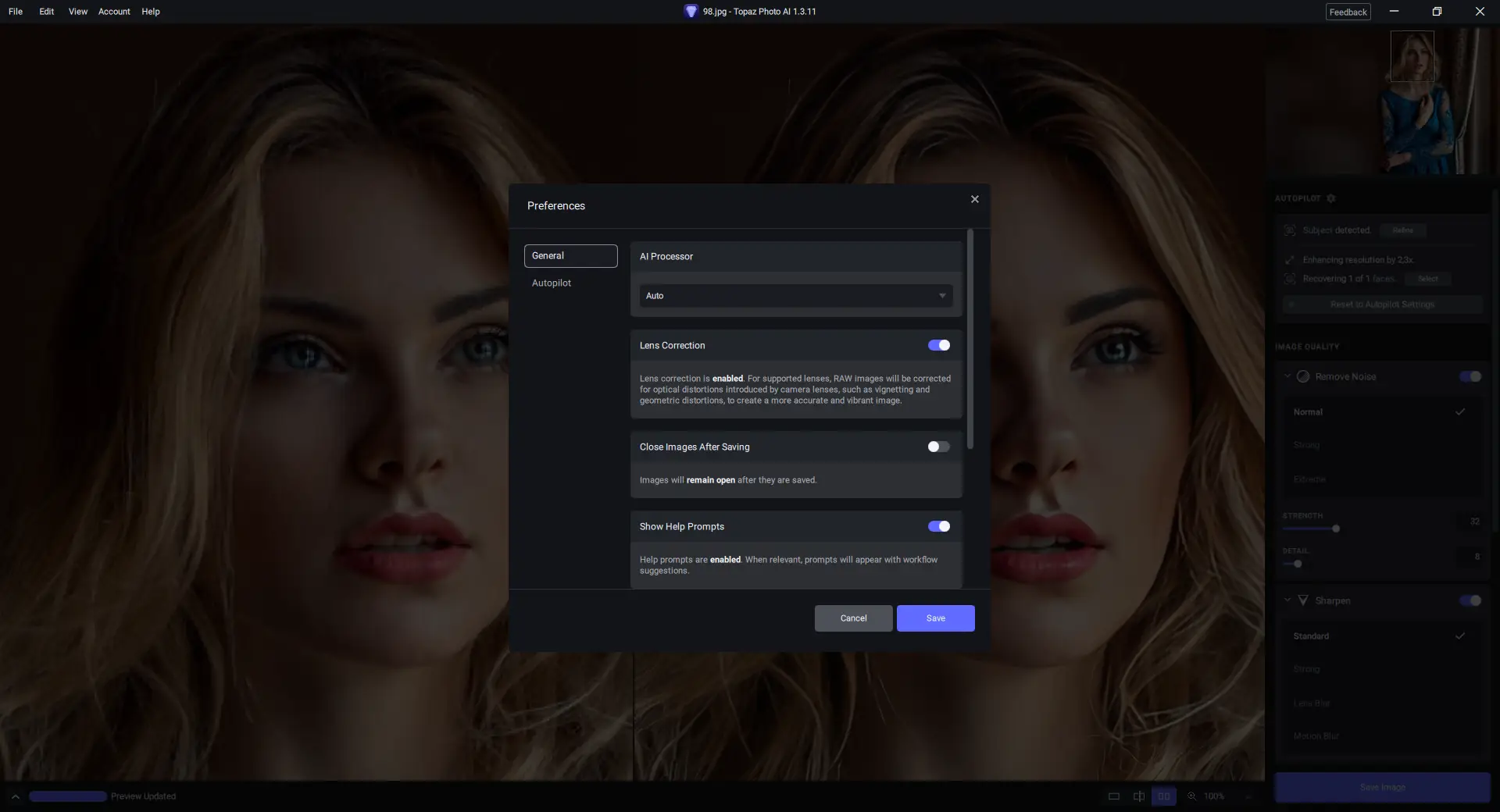Click Reset to Autopilot Settings
1500x812 pixels.
coord(1382,304)
